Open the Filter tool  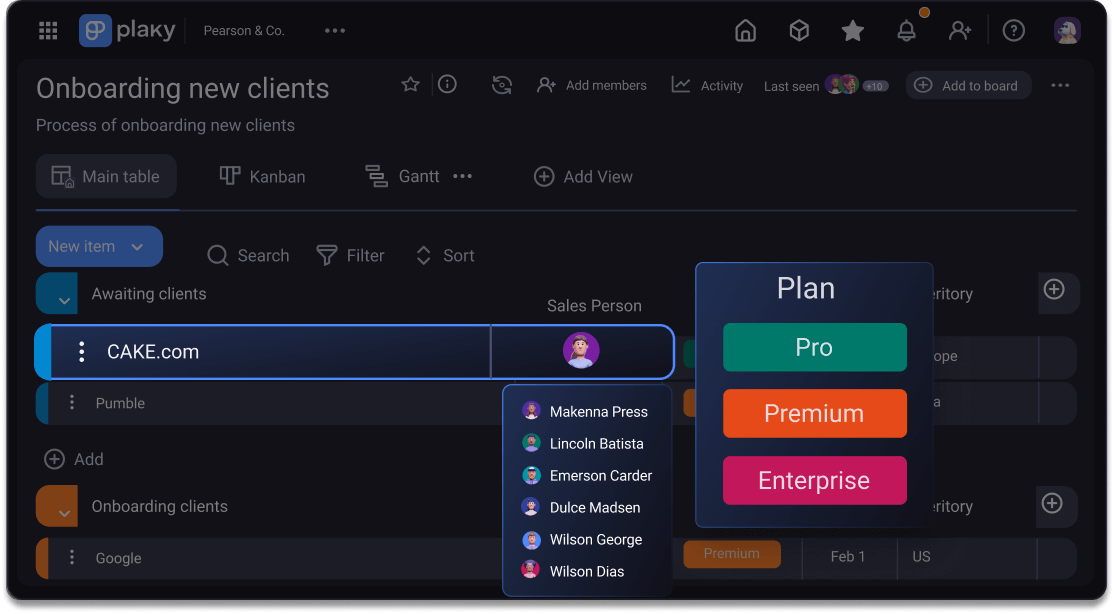pos(326,255)
